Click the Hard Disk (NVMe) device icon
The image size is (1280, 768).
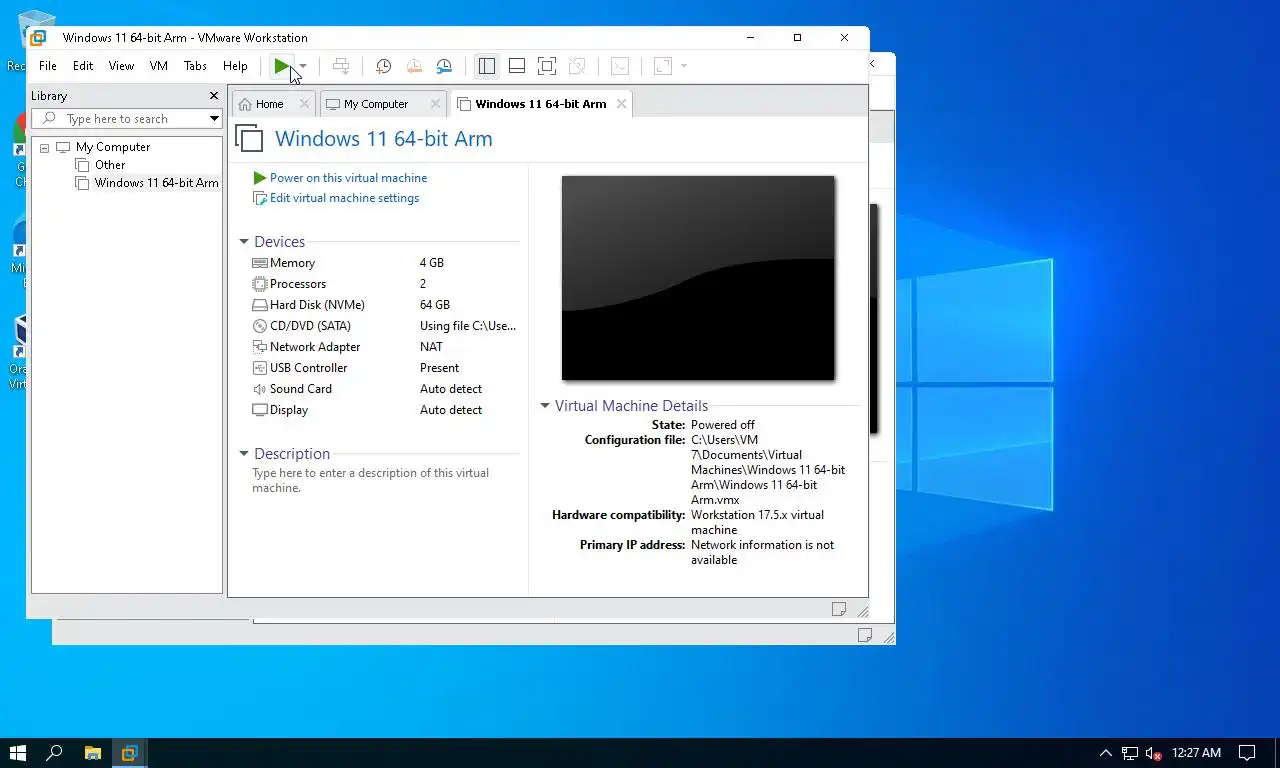[260, 305]
